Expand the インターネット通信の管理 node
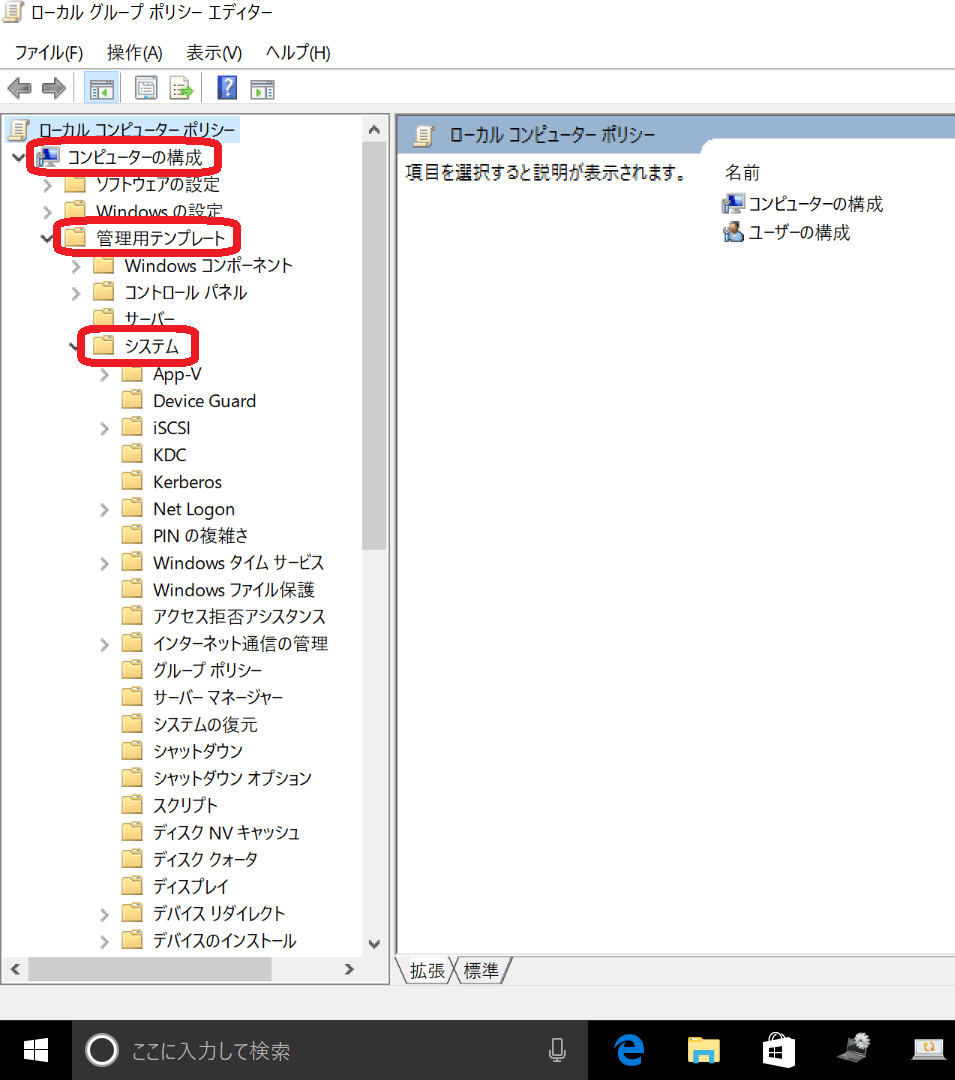The image size is (955, 1080). tap(105, 644)
